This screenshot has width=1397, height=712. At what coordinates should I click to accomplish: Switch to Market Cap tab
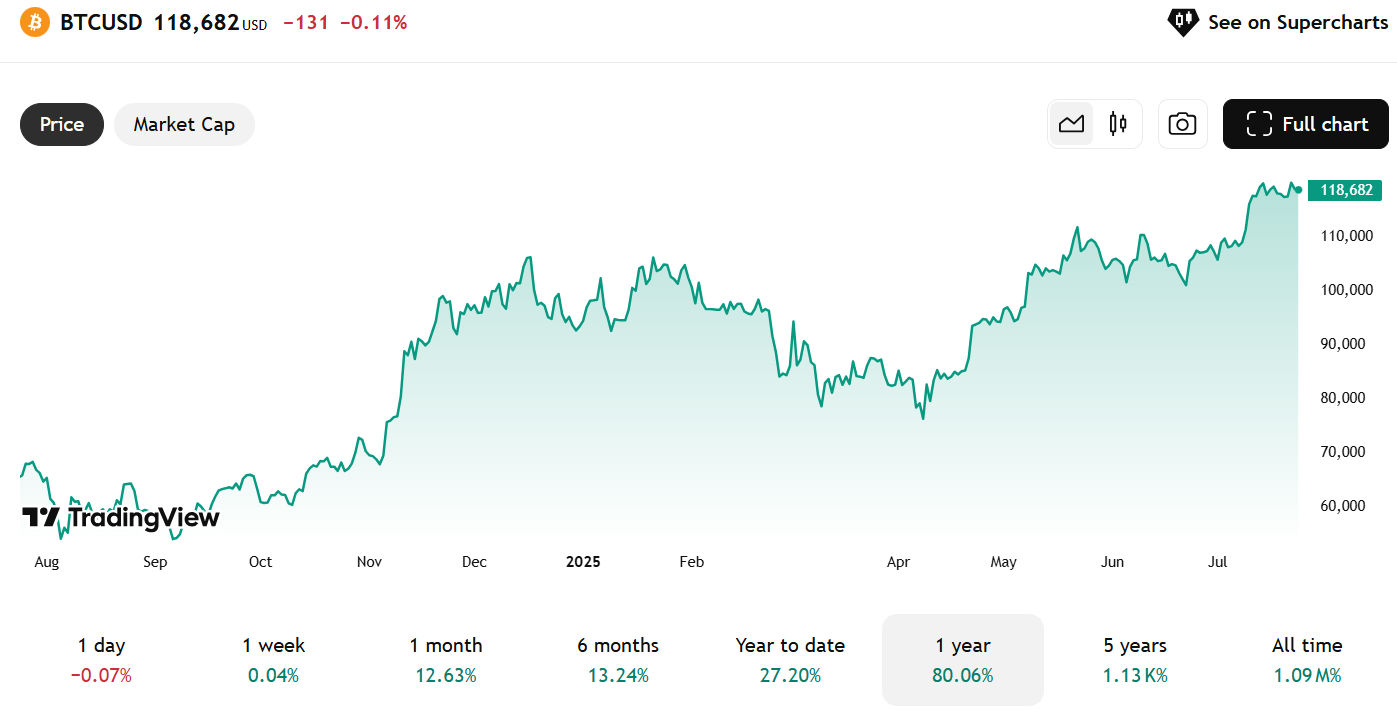coord(184,124)
